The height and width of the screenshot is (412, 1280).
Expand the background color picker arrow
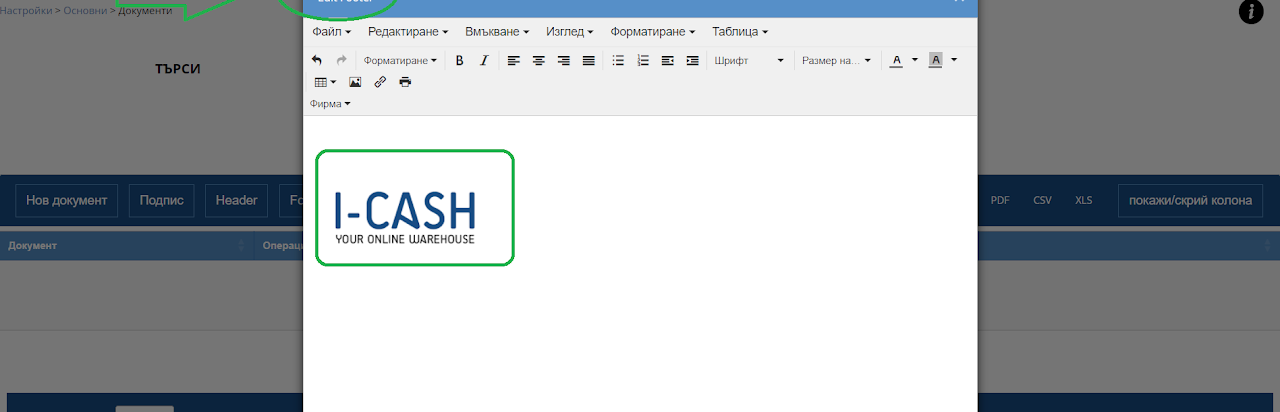954,61
